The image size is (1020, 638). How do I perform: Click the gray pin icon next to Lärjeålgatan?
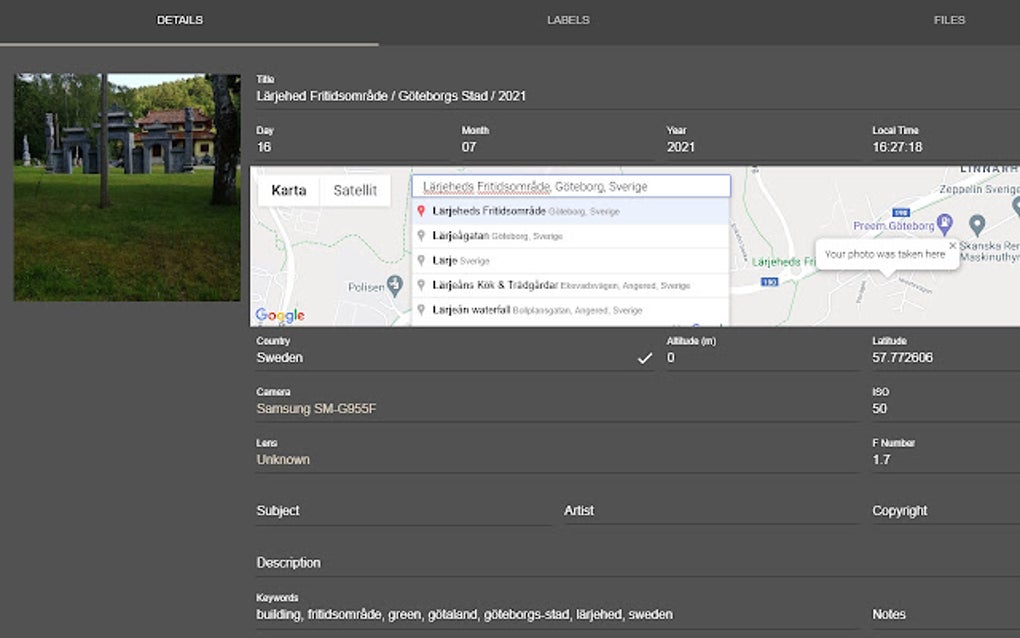(421, 236)
